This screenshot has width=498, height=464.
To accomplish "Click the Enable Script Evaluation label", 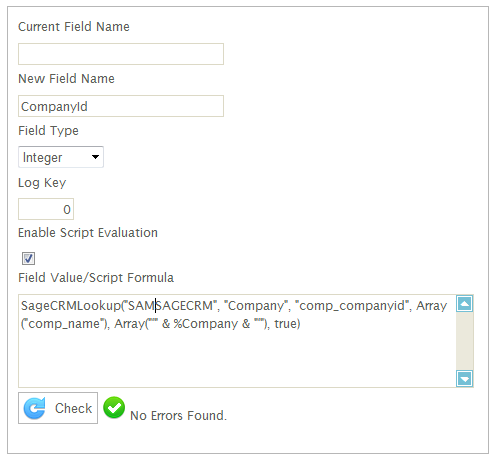I will click(x=88, y=233).
